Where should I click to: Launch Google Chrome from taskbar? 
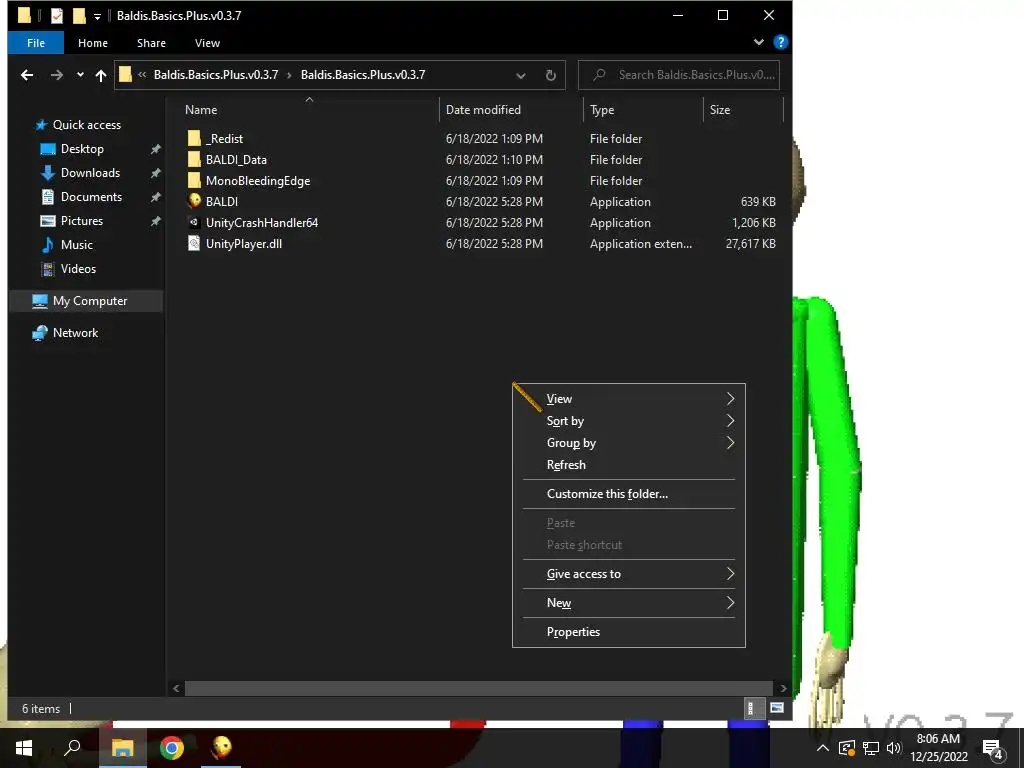[x=172, y=748]
